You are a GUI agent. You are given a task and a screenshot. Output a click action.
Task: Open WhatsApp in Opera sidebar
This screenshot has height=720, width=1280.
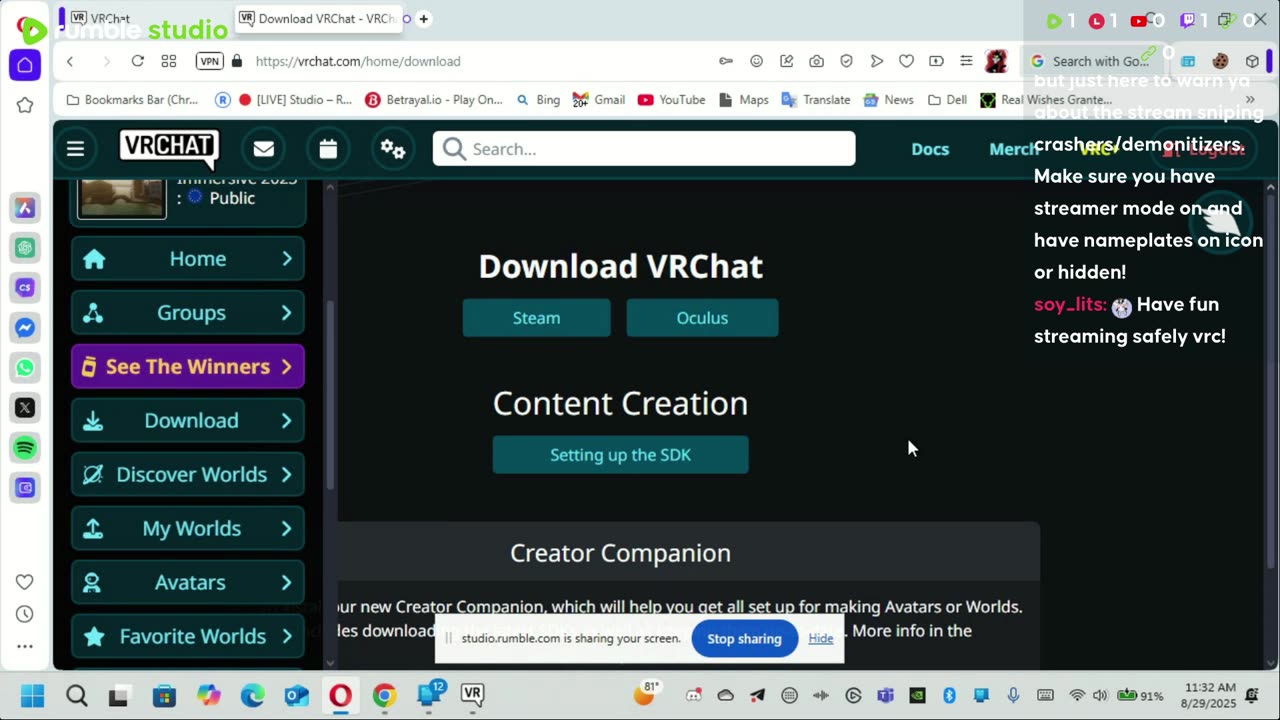25,368
